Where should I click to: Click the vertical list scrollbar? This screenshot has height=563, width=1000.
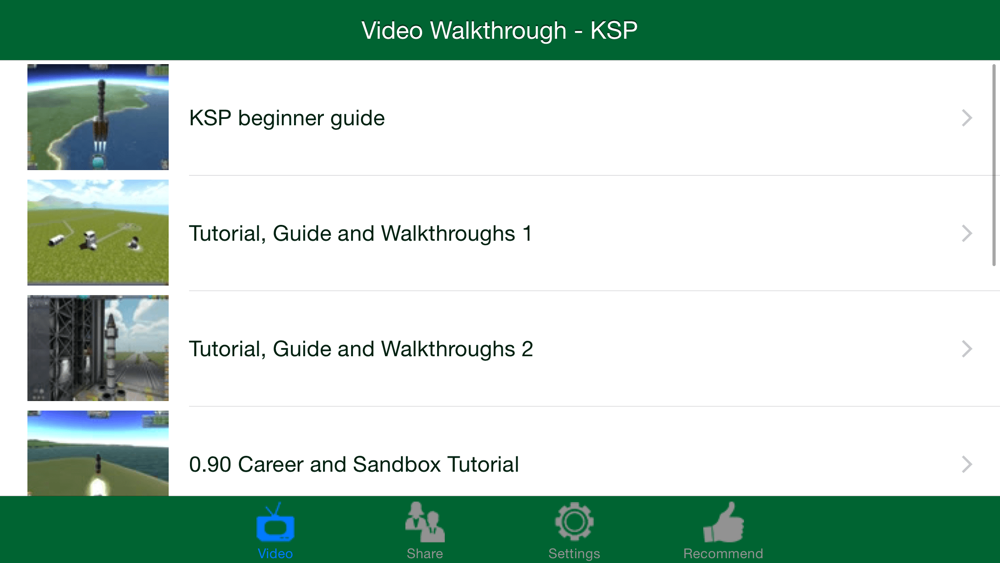click(x=994, y=165)
